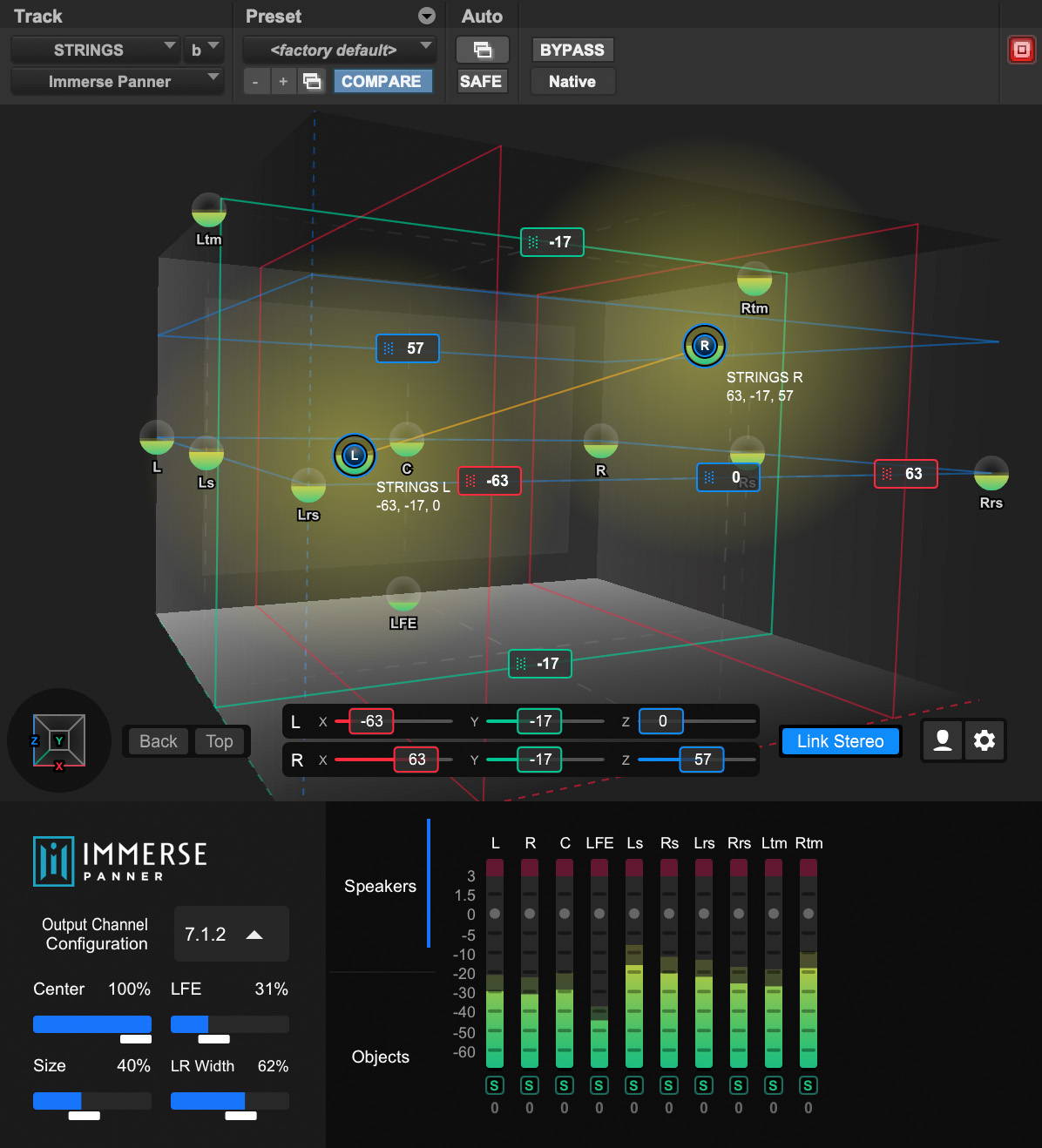Solo the Lrs speaker channel
Image resolution: width=1042 pixels, height=1148 pixels.
click(704, 1085)
